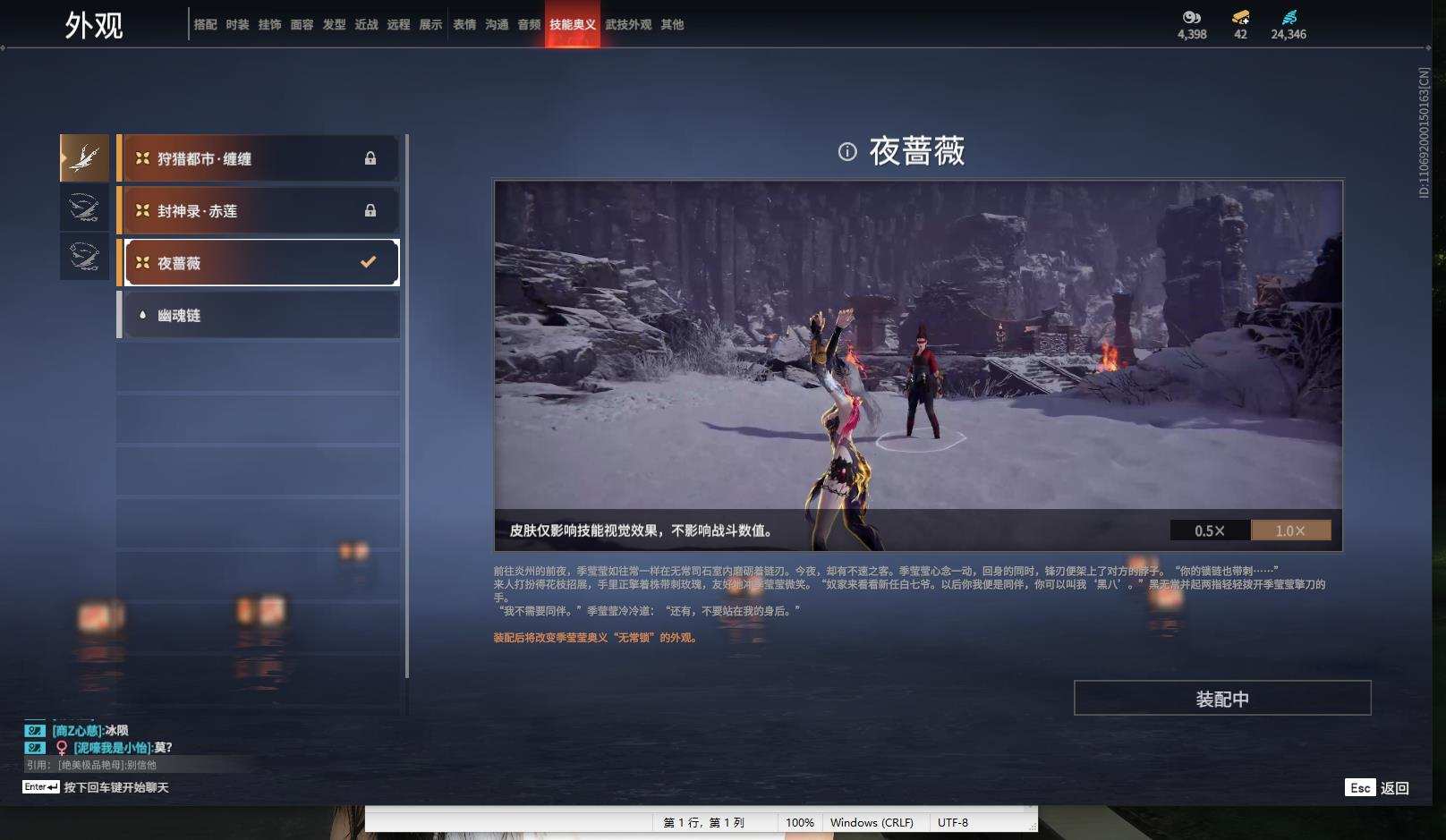Click the Esc 返回 button
The width and height of the screenshot is (1446, 840).
[1377, 787]
